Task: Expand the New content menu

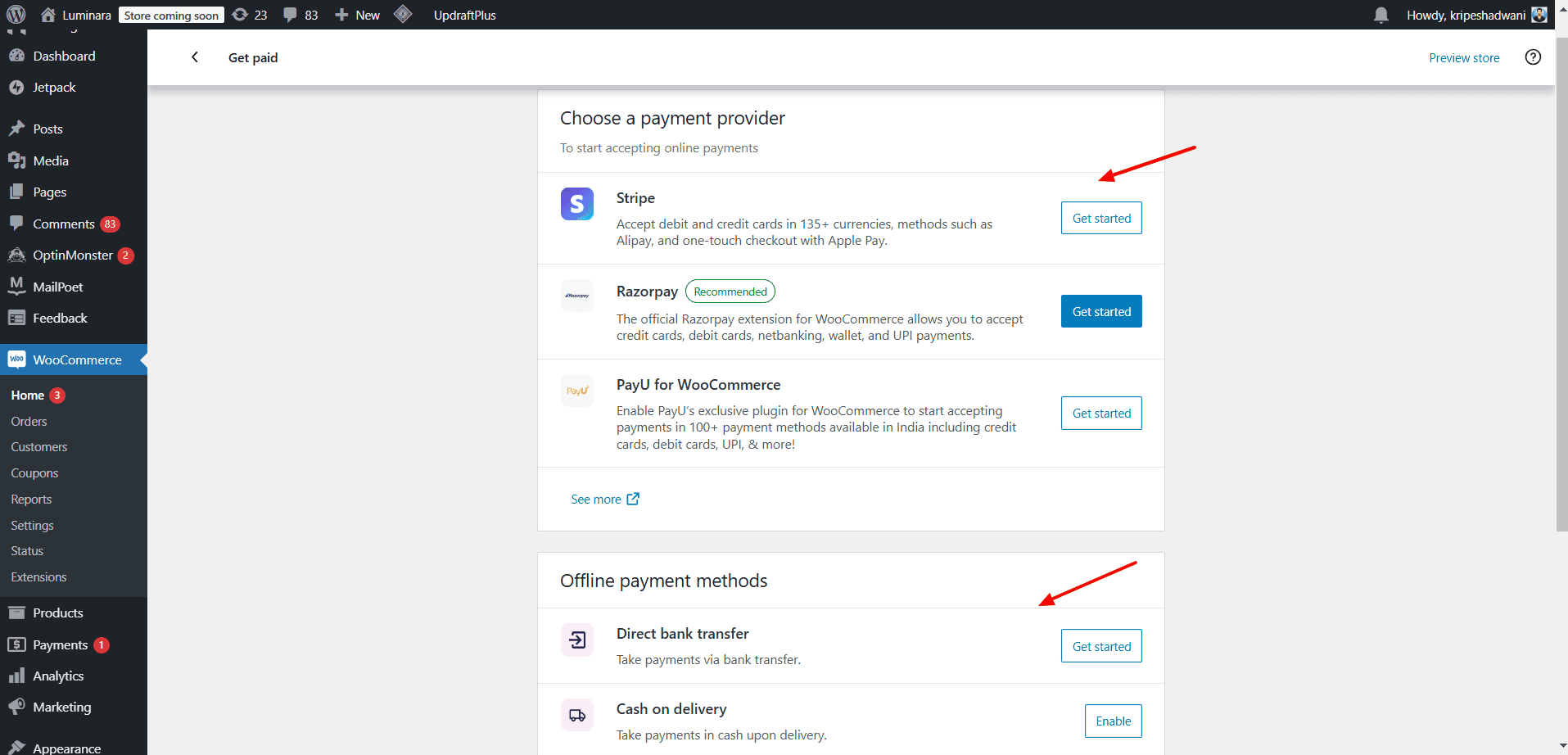Action: (358, 15)
